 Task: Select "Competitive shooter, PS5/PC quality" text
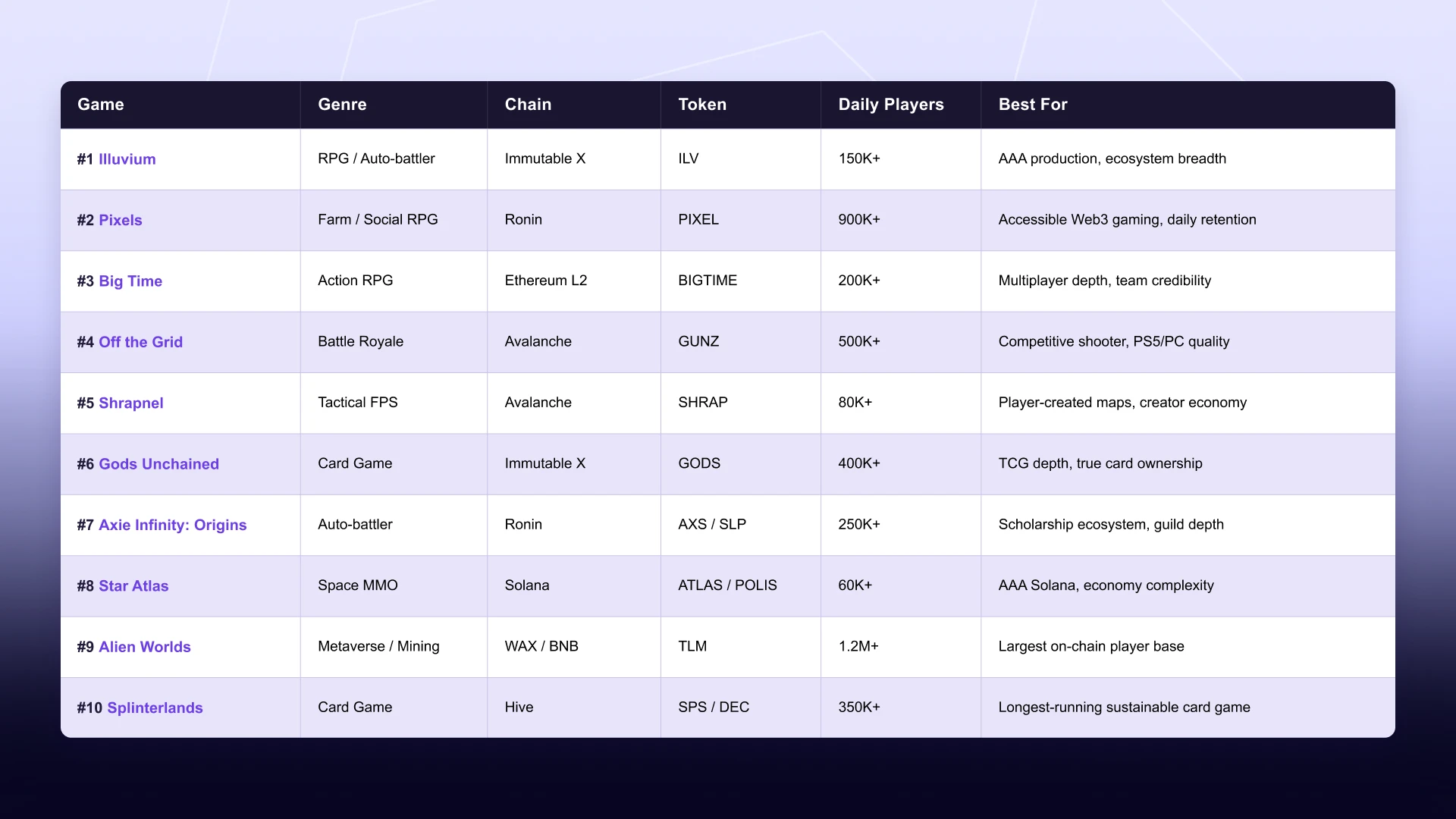pyautogui.click(x=1114, y=342)
